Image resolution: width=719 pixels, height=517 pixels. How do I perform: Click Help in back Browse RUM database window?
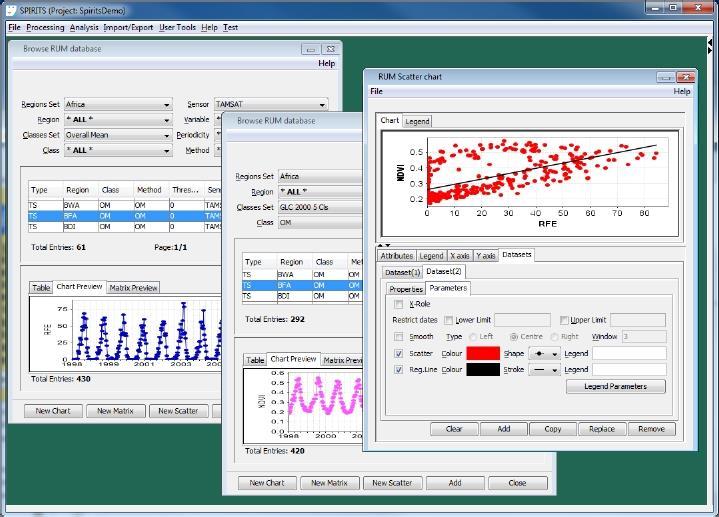(326, 63)
